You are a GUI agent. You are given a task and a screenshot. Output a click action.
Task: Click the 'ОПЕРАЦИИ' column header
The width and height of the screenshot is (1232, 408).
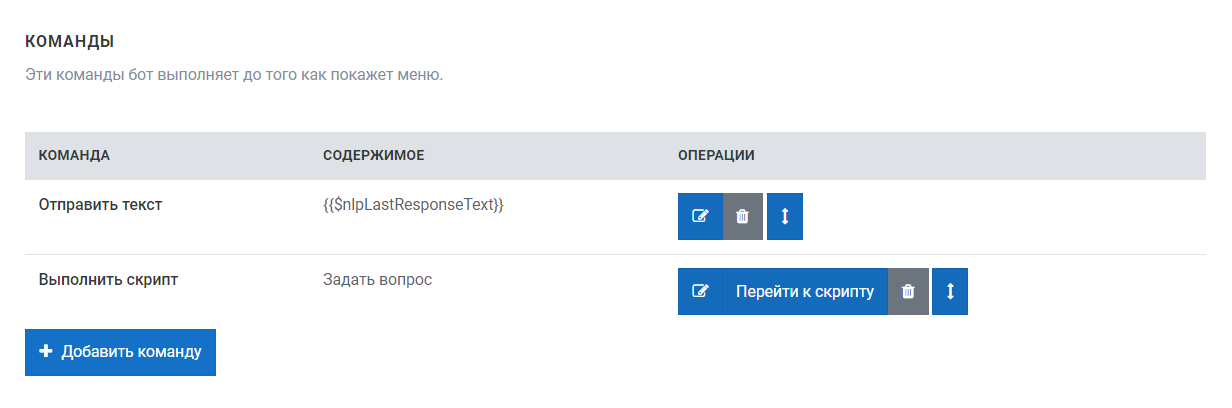point(716,156)
